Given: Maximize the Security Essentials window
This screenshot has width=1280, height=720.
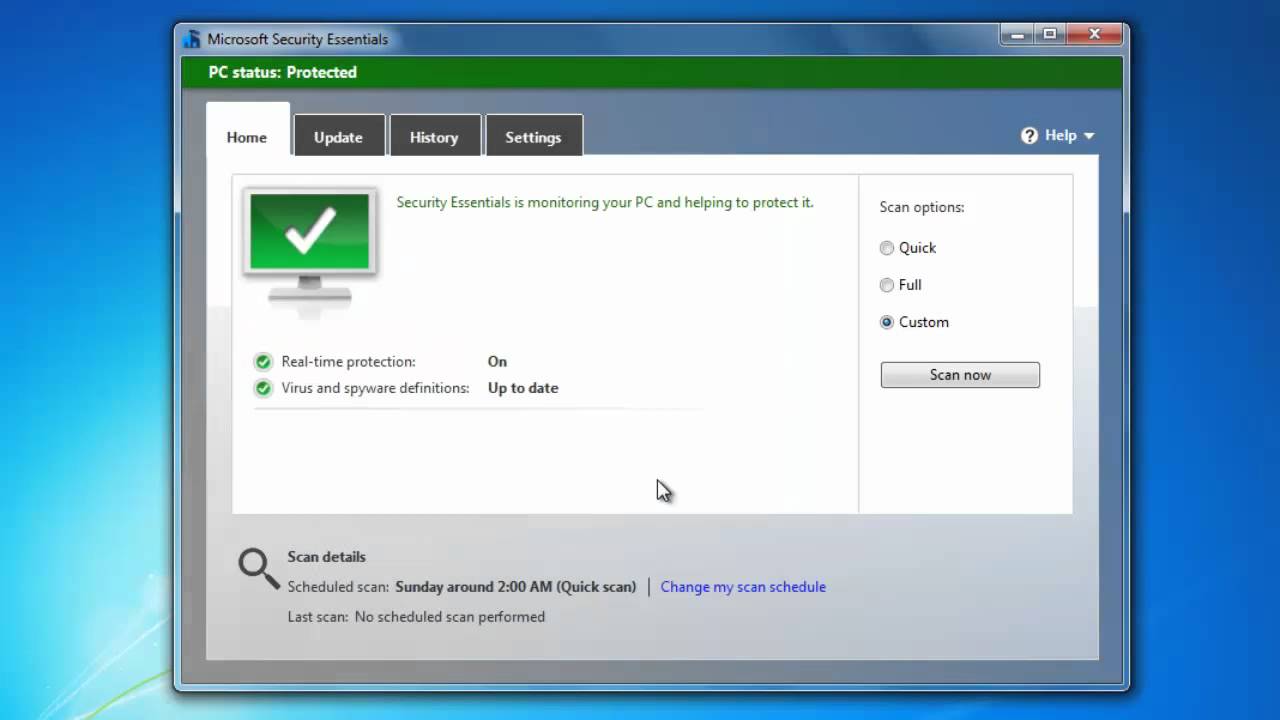Looking at the screenshot, I should (1050, 34).
